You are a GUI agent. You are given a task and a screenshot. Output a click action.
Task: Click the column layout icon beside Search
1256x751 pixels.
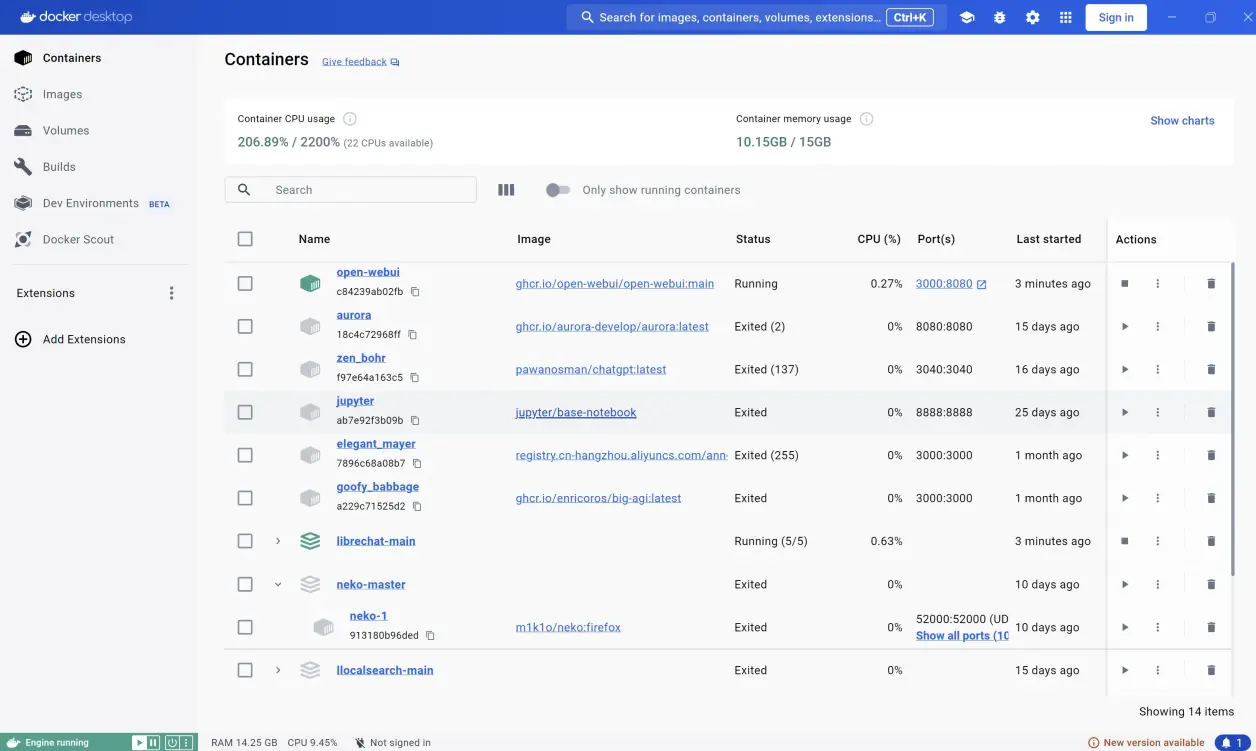(506, 190)
